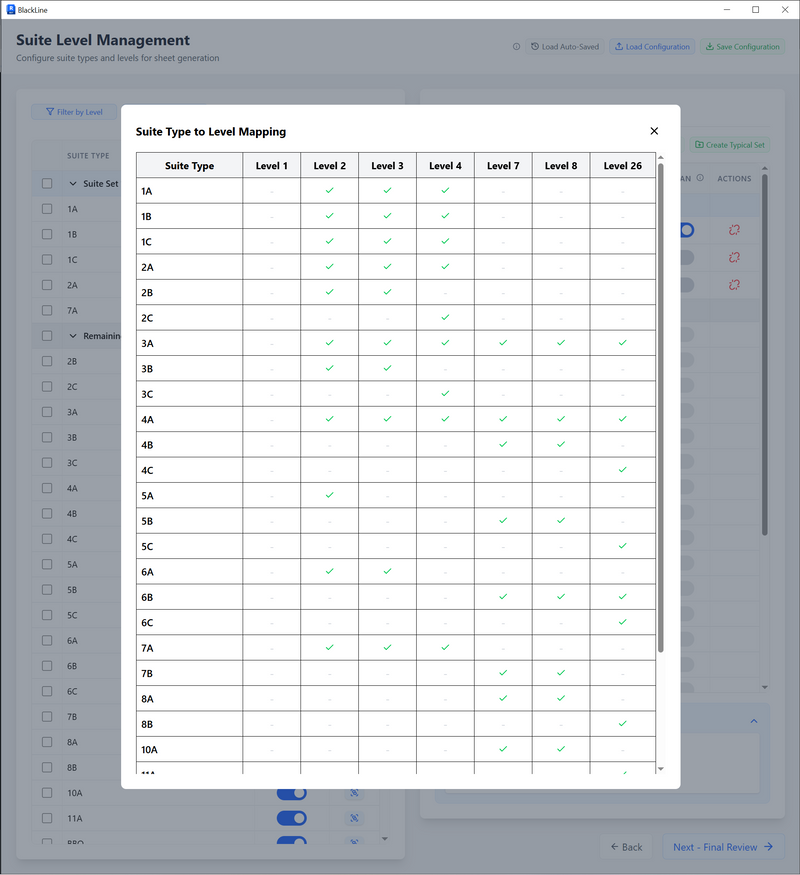Click the first red unlink action icon
The width and height of the screenshot is (800, 875).
[x=734, y=230]
